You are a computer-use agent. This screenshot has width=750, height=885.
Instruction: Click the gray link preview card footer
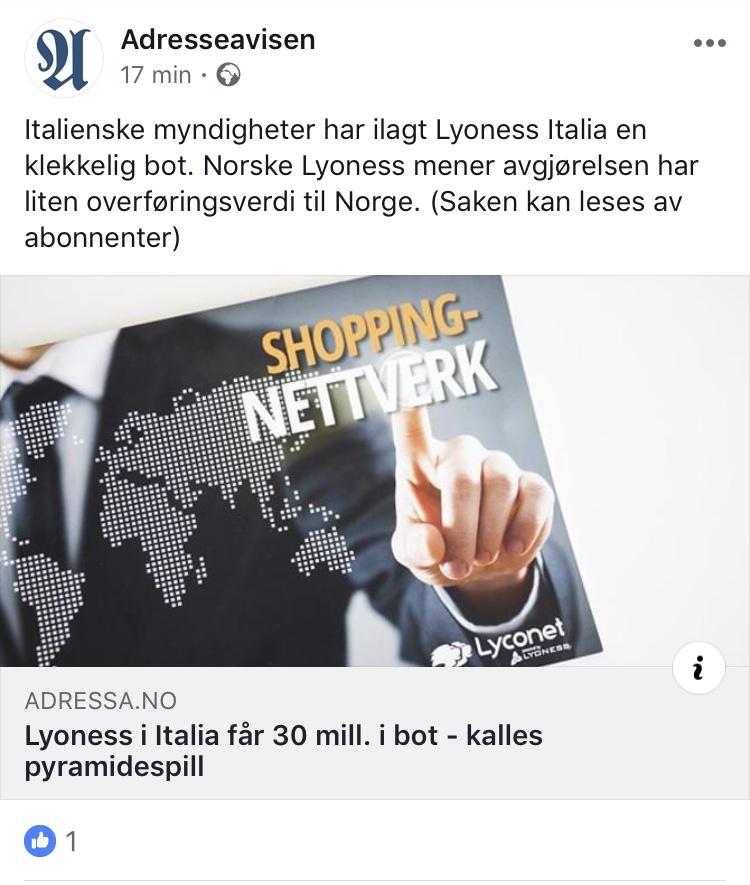(x=375, y=733)
